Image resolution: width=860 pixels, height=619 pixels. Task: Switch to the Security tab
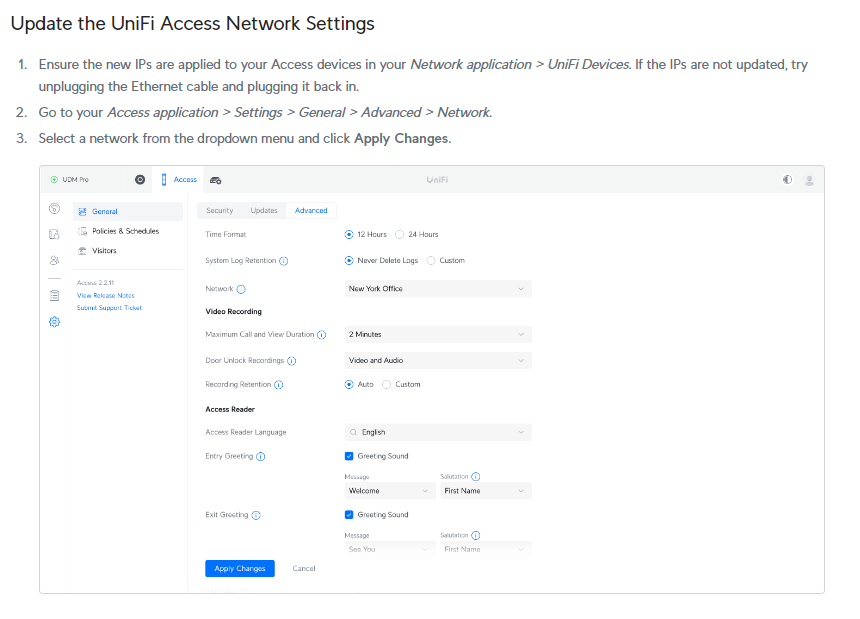click(219, 211)
